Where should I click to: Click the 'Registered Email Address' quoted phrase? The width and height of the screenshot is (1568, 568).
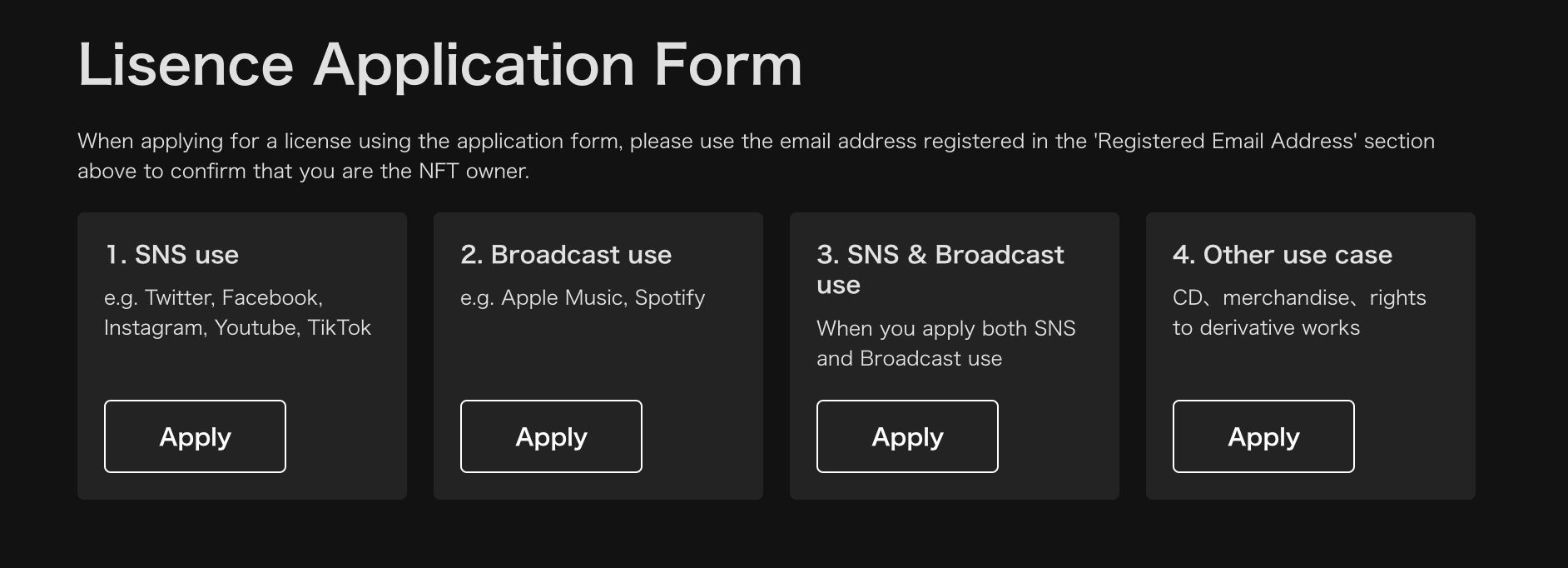click(1226, 141)
